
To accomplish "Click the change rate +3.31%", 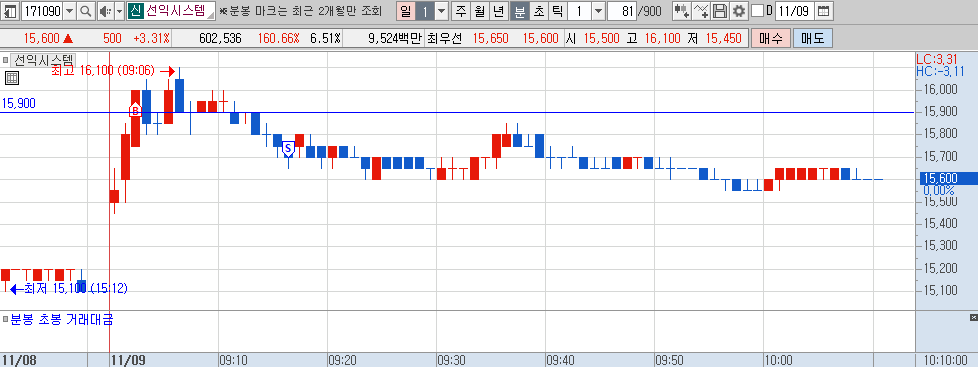I will tap(152, 39).
